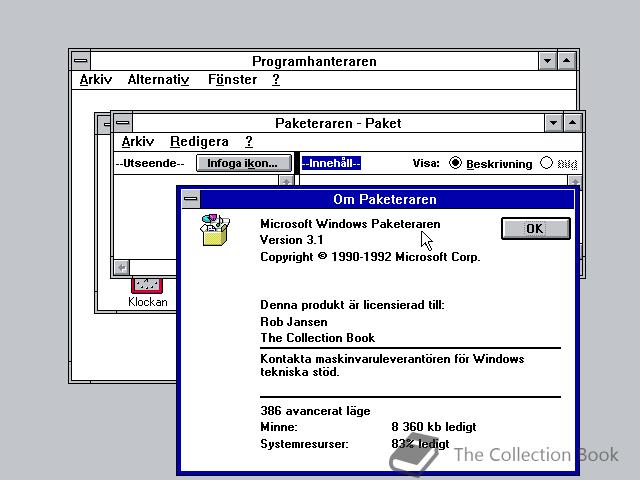Click the 8 360 kb ledigt value
The image size is (640, 480).
coord(433,427)
